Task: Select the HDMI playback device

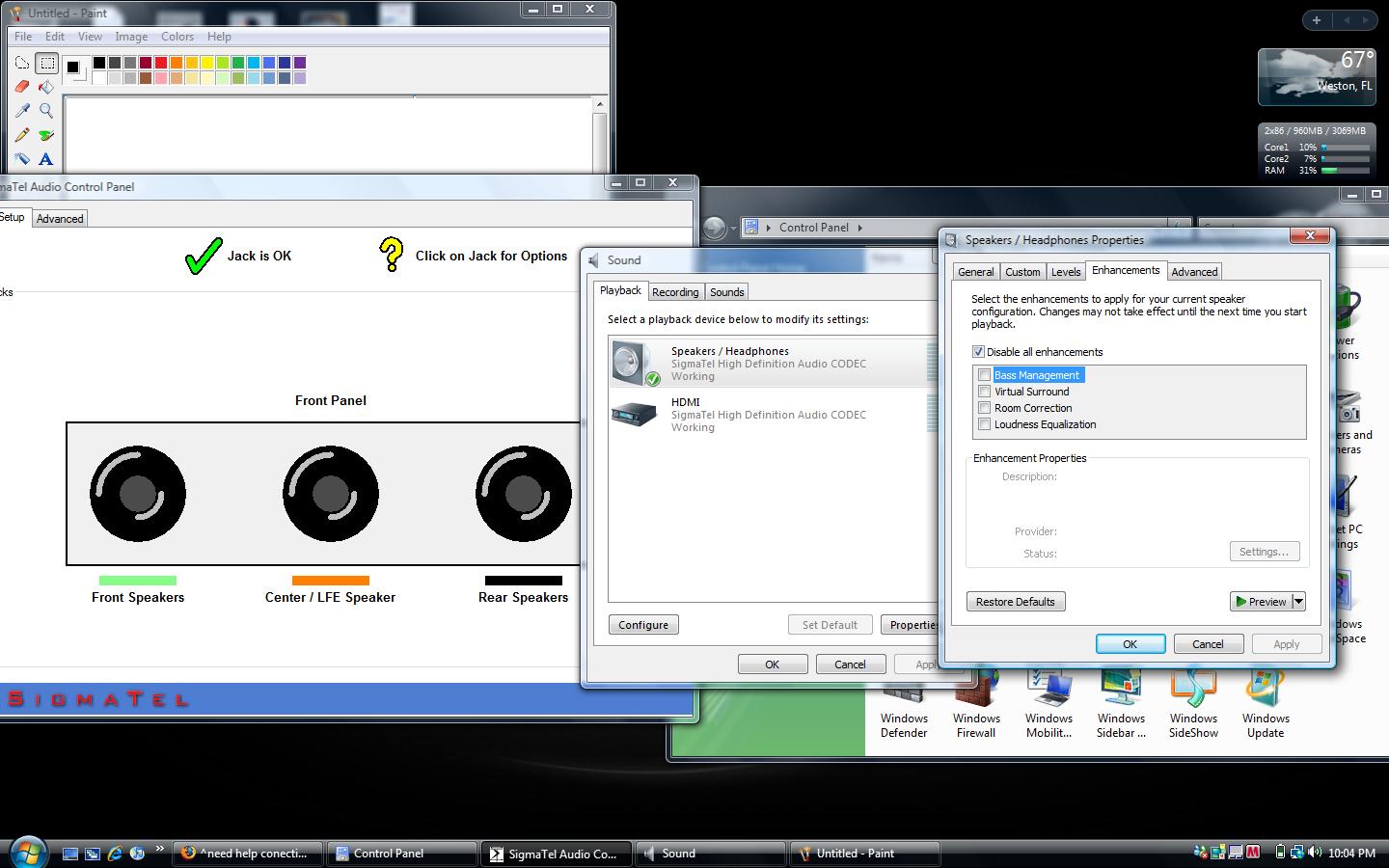Action: point(772,415)
